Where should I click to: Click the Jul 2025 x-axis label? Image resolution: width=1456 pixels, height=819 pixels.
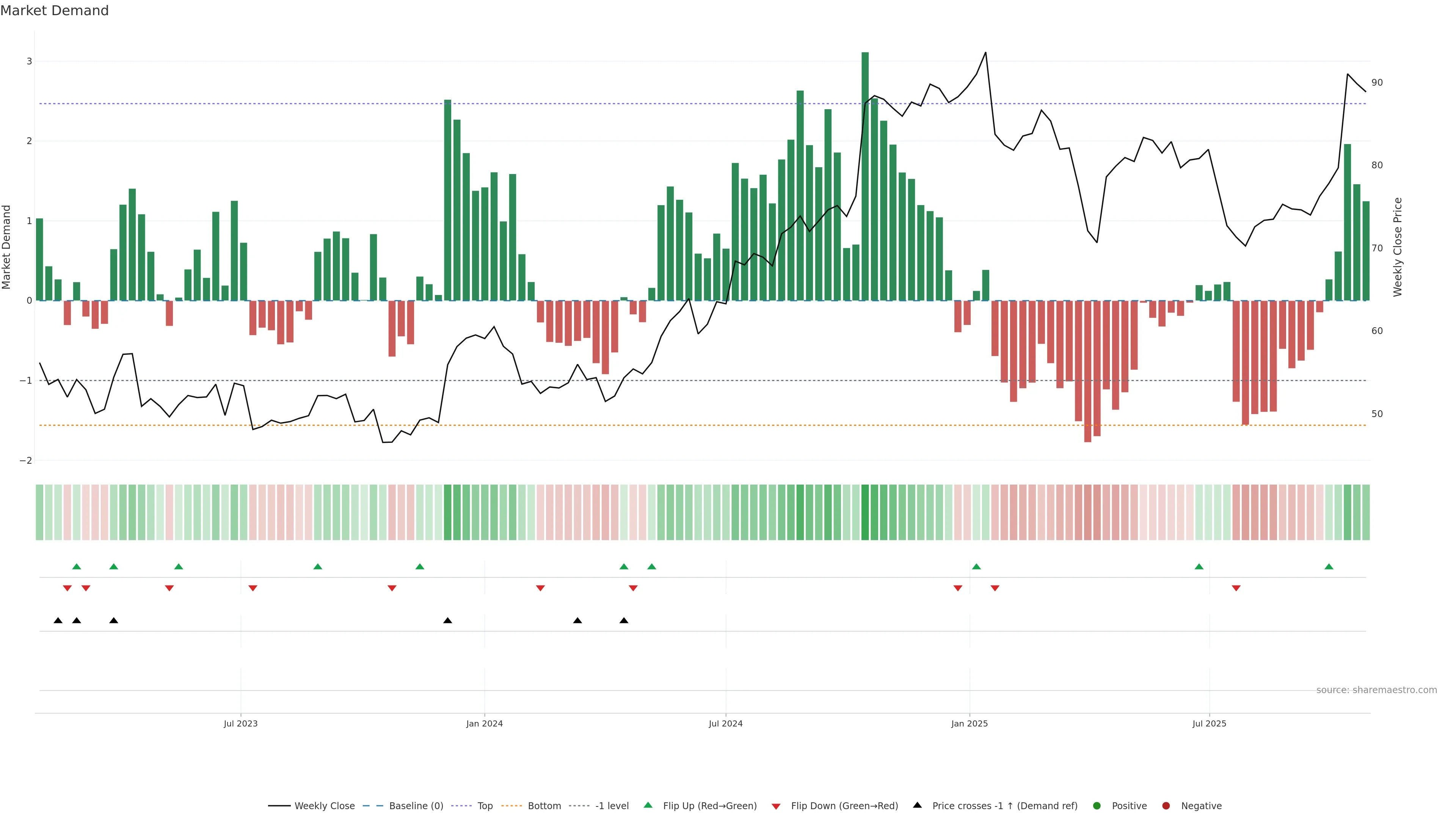coord(1209,723)
